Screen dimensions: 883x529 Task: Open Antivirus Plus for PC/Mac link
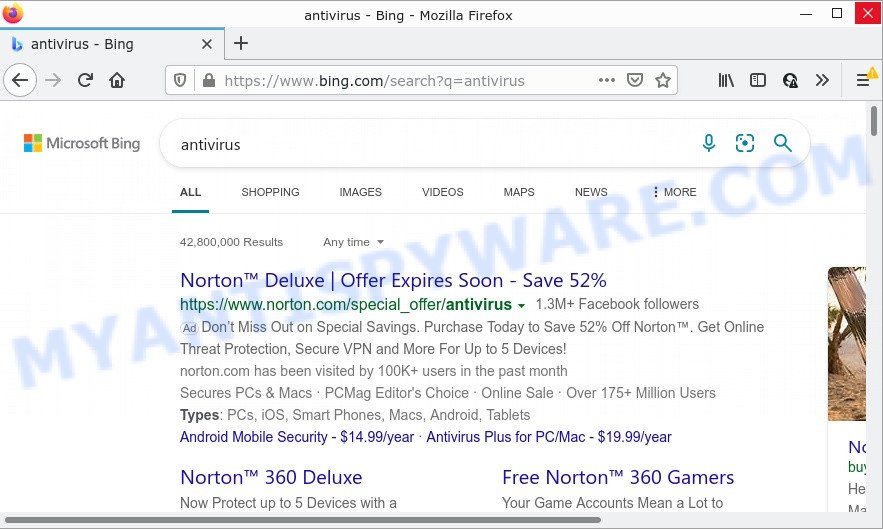[x=548, y=437]
